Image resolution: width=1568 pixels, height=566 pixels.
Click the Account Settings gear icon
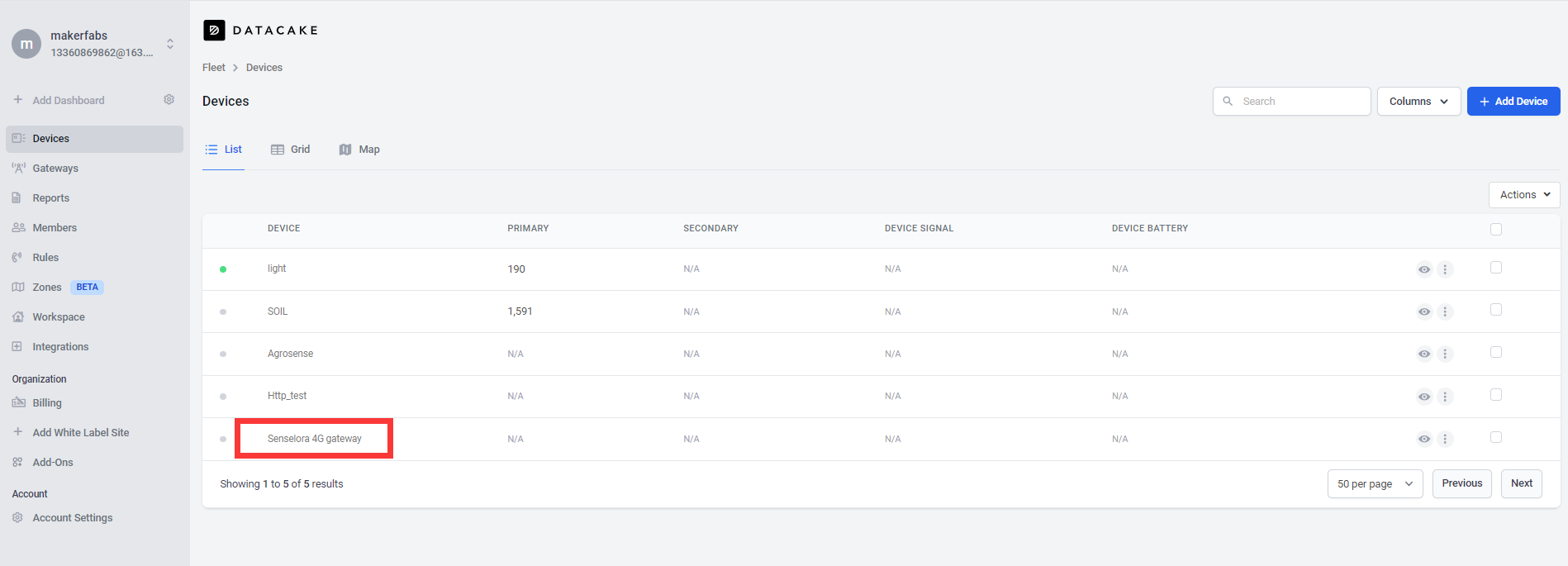tap(17, 517)
